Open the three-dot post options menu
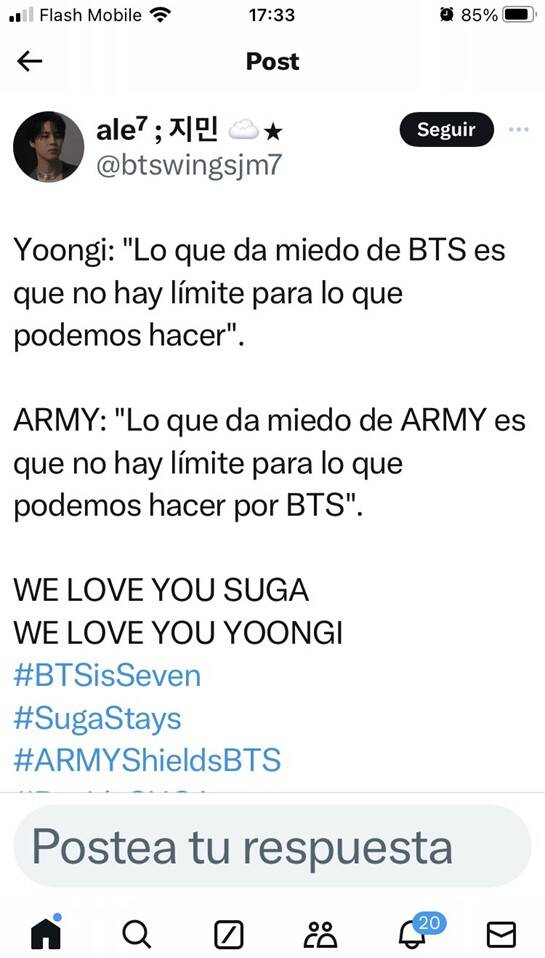 pos(518,130)
